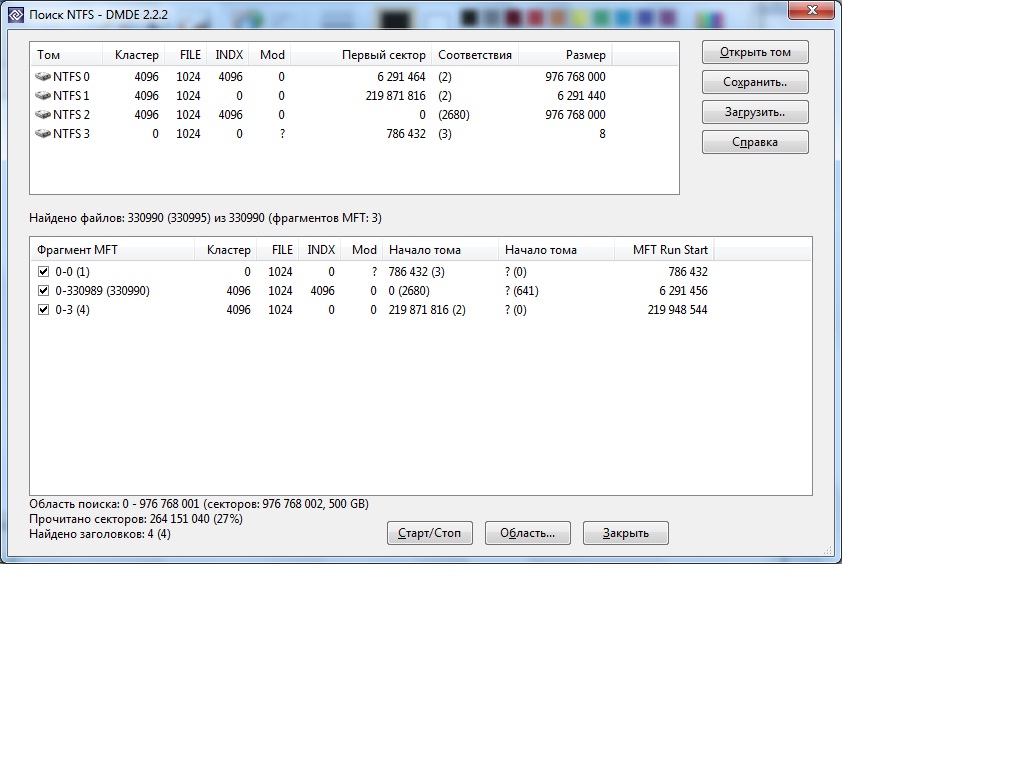This screenshot has width=1024, height=768.
Task: Choose the NTFS 2 volume drive icon
Action: coord(43,115)
